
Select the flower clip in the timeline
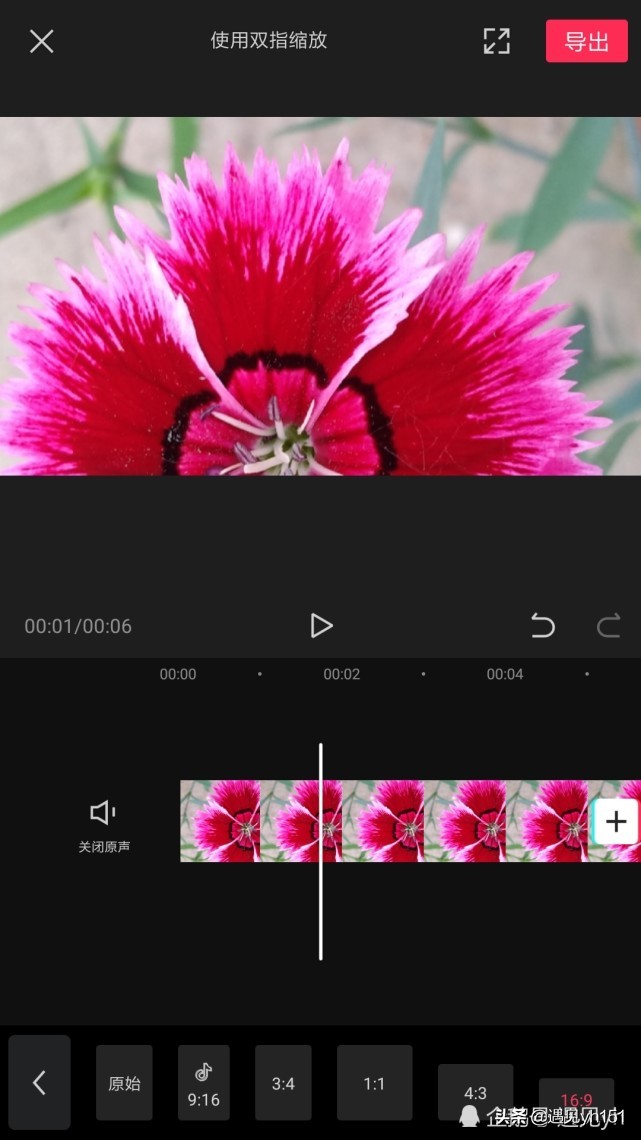[411, 822]
